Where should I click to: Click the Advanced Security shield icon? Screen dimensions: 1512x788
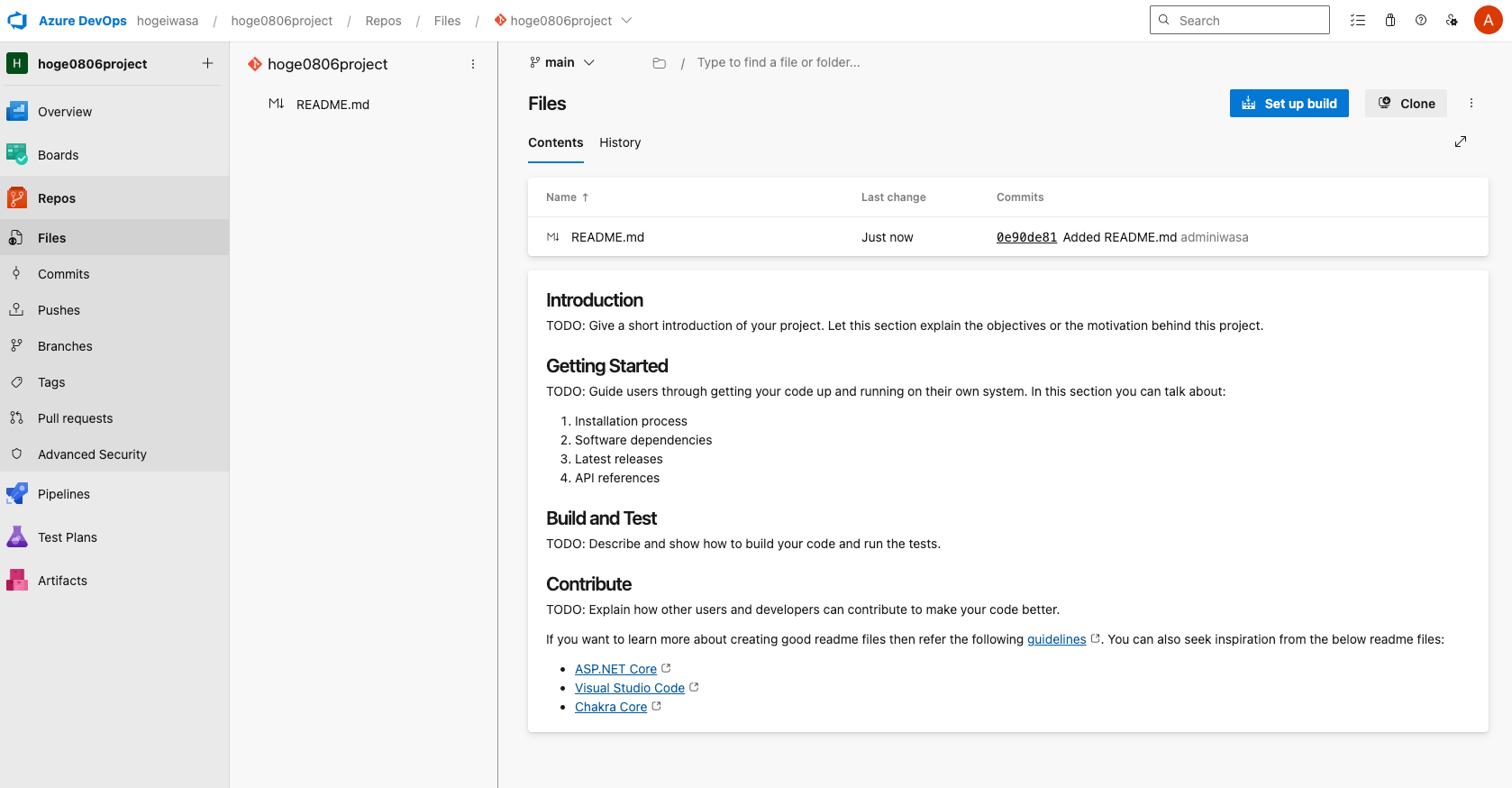tap(16, 454)
